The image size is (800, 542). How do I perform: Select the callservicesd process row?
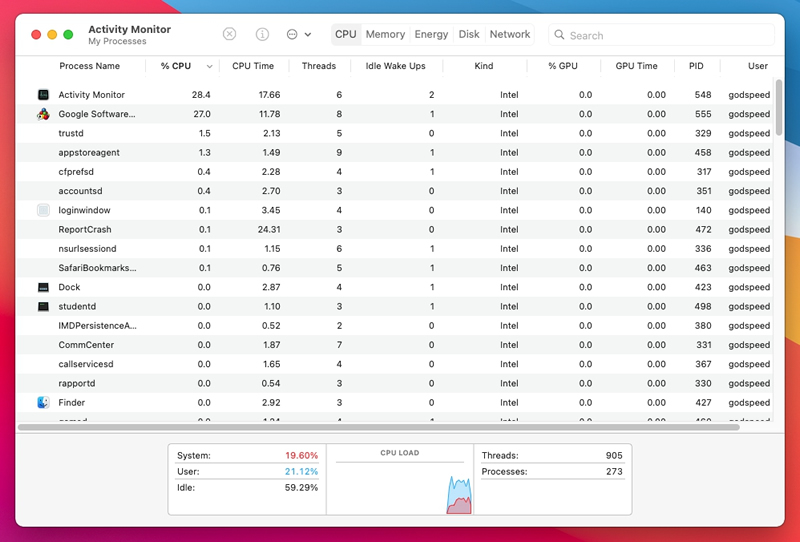pyautogui.click(x=394, y=364)
